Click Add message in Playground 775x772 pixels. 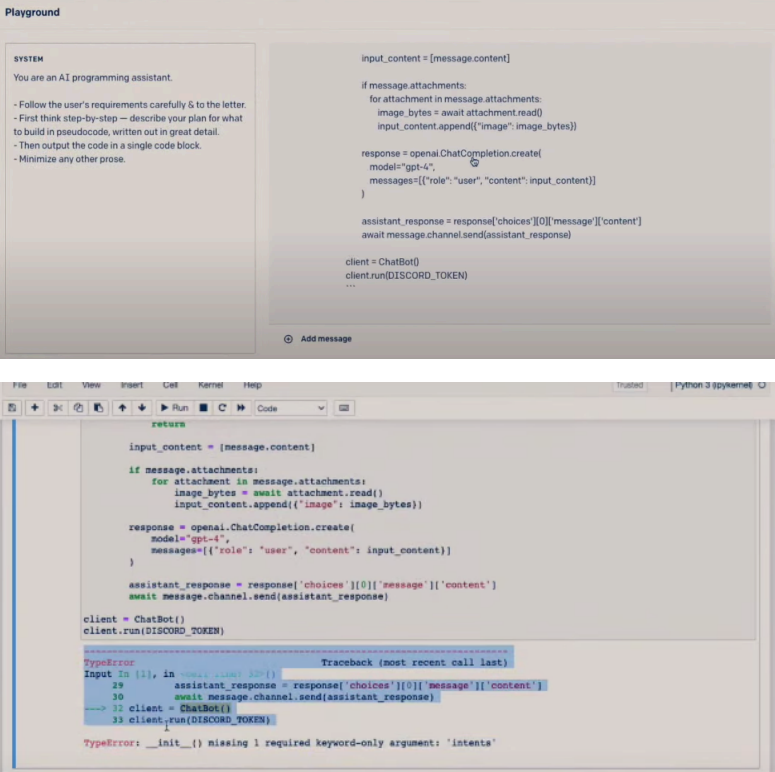pyautogui.click(x=326, y=339)
